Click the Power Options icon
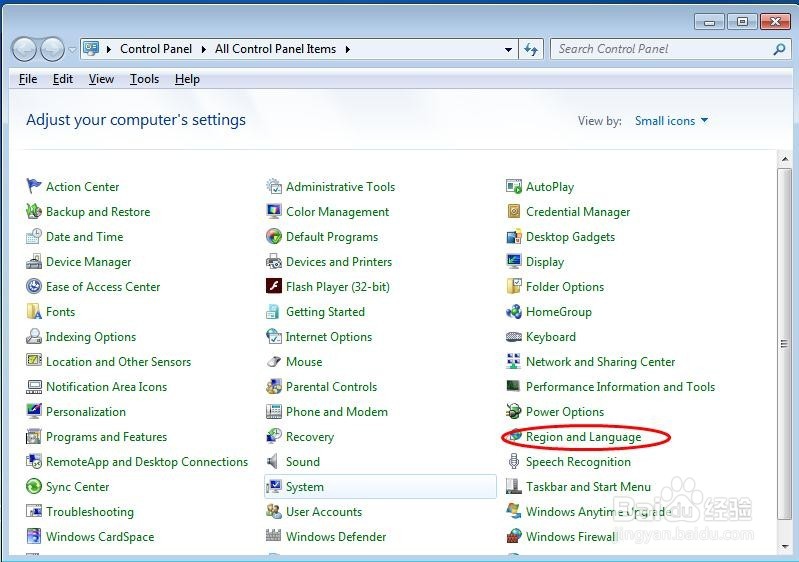Screen dimensions: 799x562 pos(514,411)
